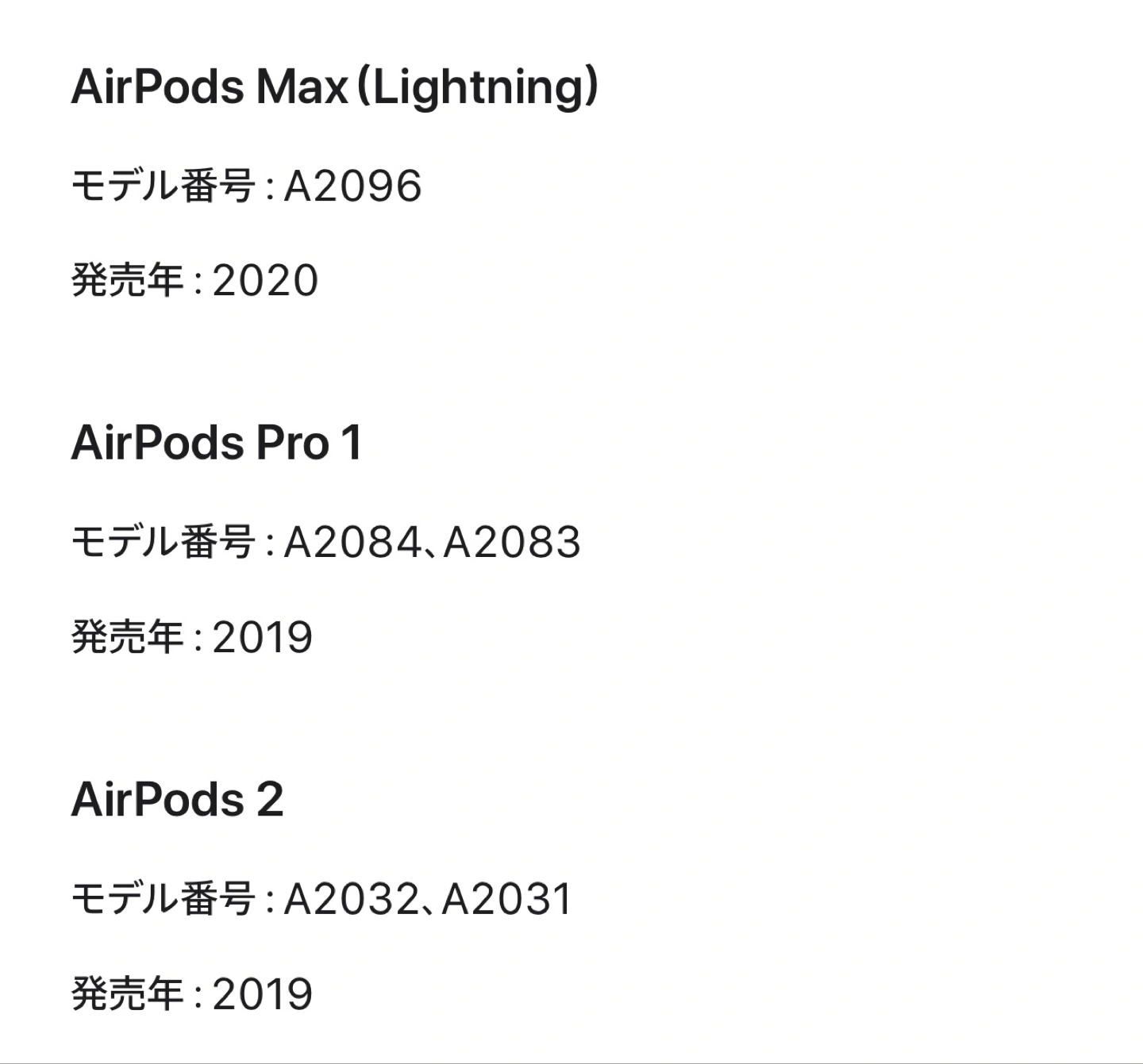Select model number A2084
Screen dimensions: 1143x1064
click(351, 543)
